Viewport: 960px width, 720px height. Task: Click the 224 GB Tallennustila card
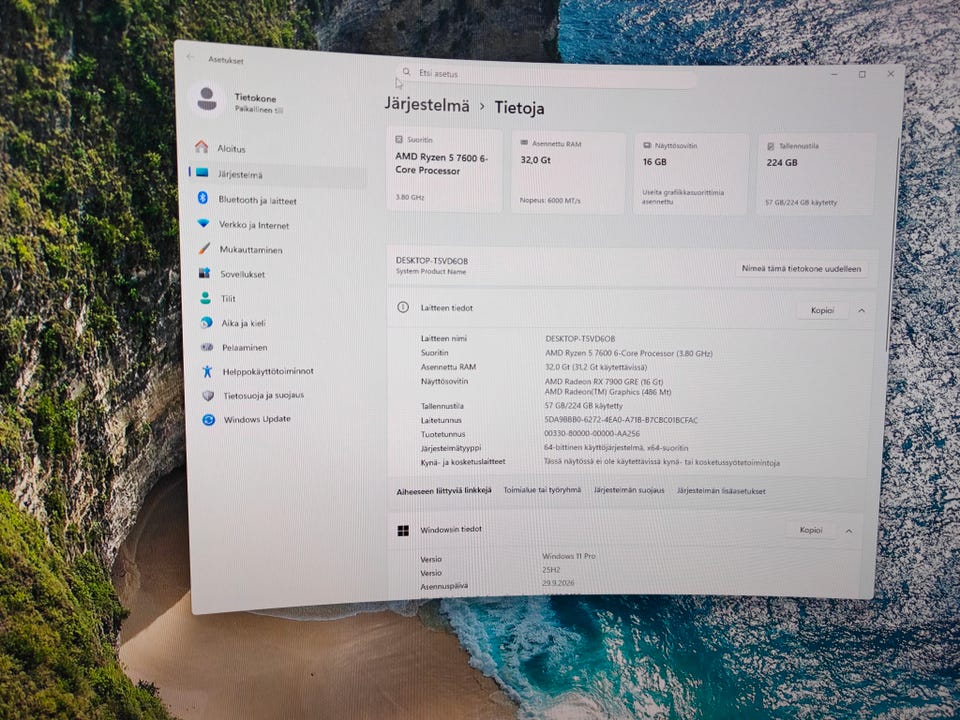(x=816, y=174)
